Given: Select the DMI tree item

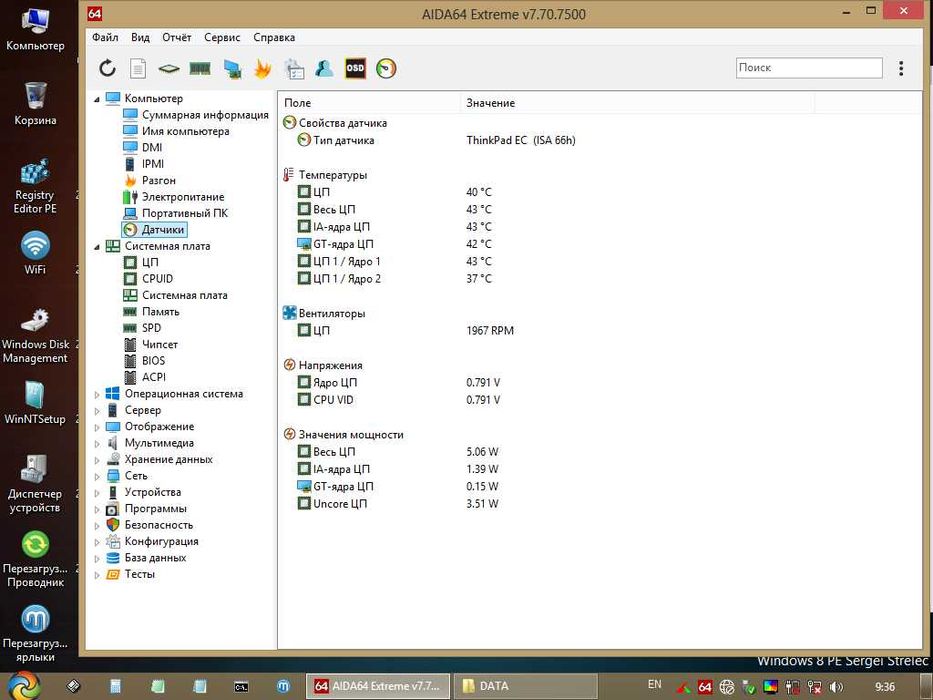Looking at the screenshot, I should (x=152, y=147).
